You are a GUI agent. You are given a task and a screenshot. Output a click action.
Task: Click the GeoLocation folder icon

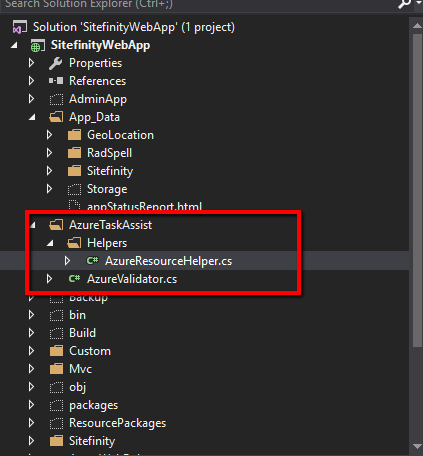[74, 135]
